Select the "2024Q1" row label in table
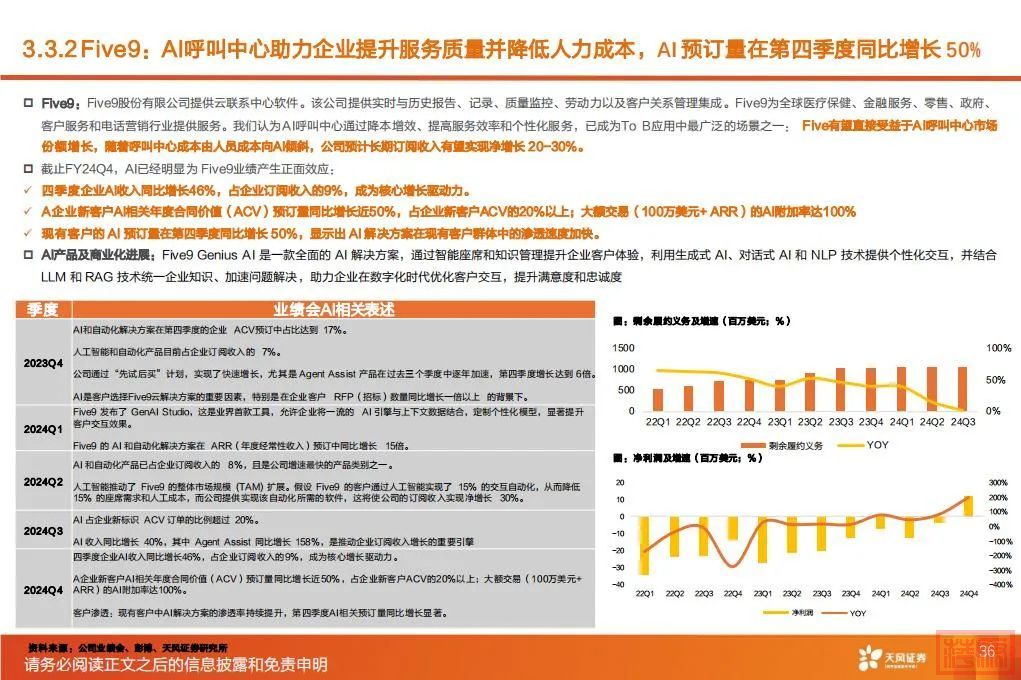The image size is (1021, 680). coord(43,429)
